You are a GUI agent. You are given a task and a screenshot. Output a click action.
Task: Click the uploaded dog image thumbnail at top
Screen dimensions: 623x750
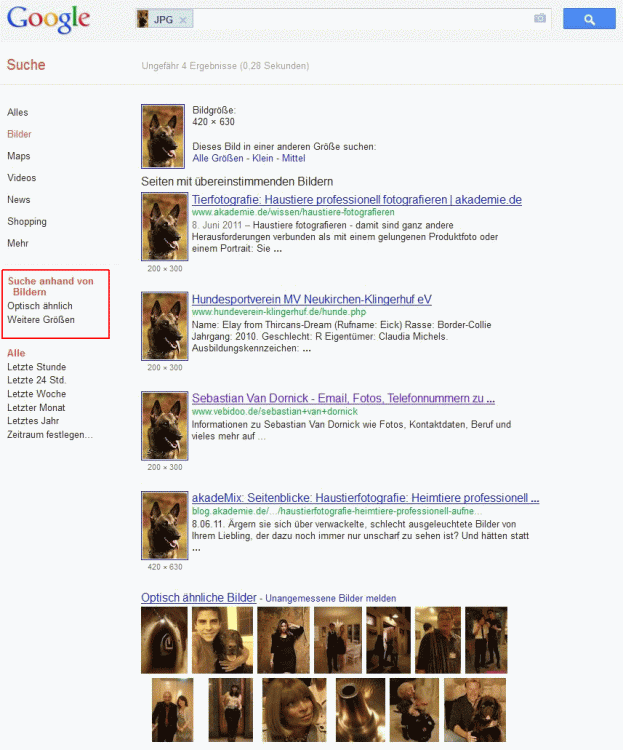point(164,137)
